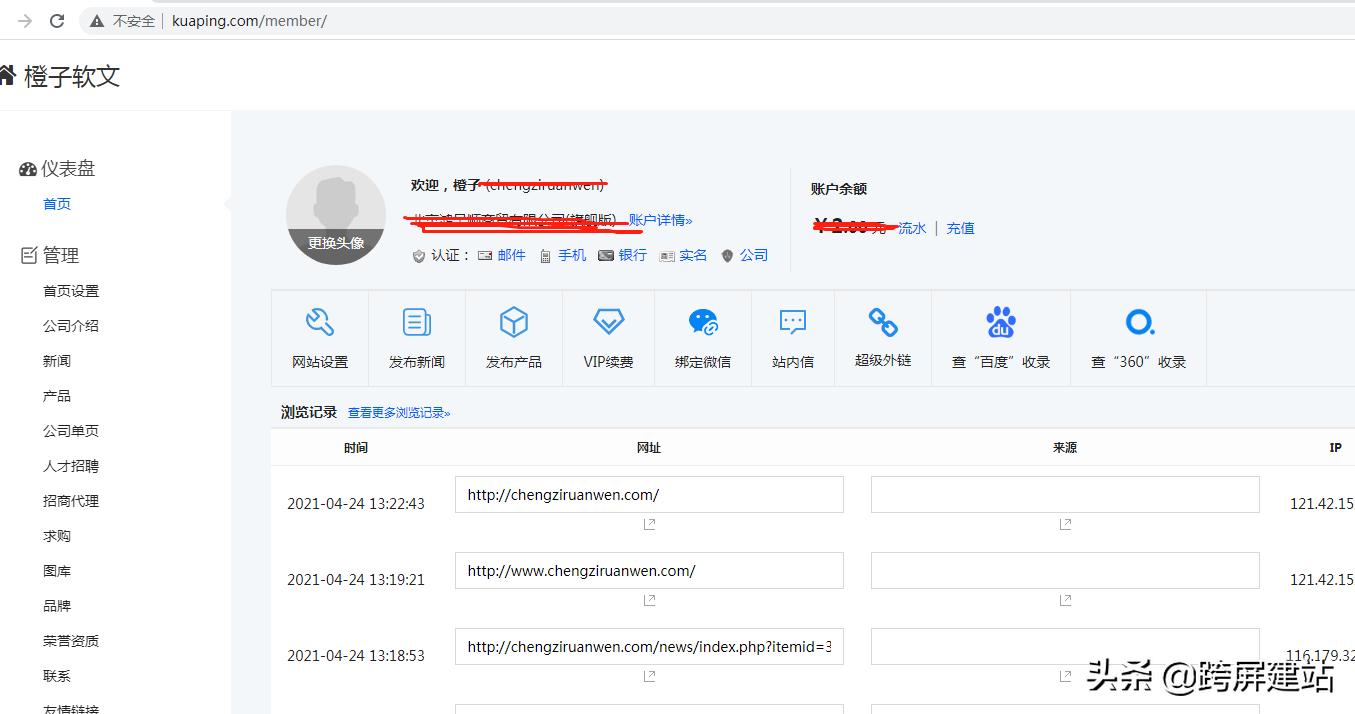This screenshot has width=1355, height=714.
Task: Open external link icon under news/index.php URL
Action: click(x=649, y=676)
